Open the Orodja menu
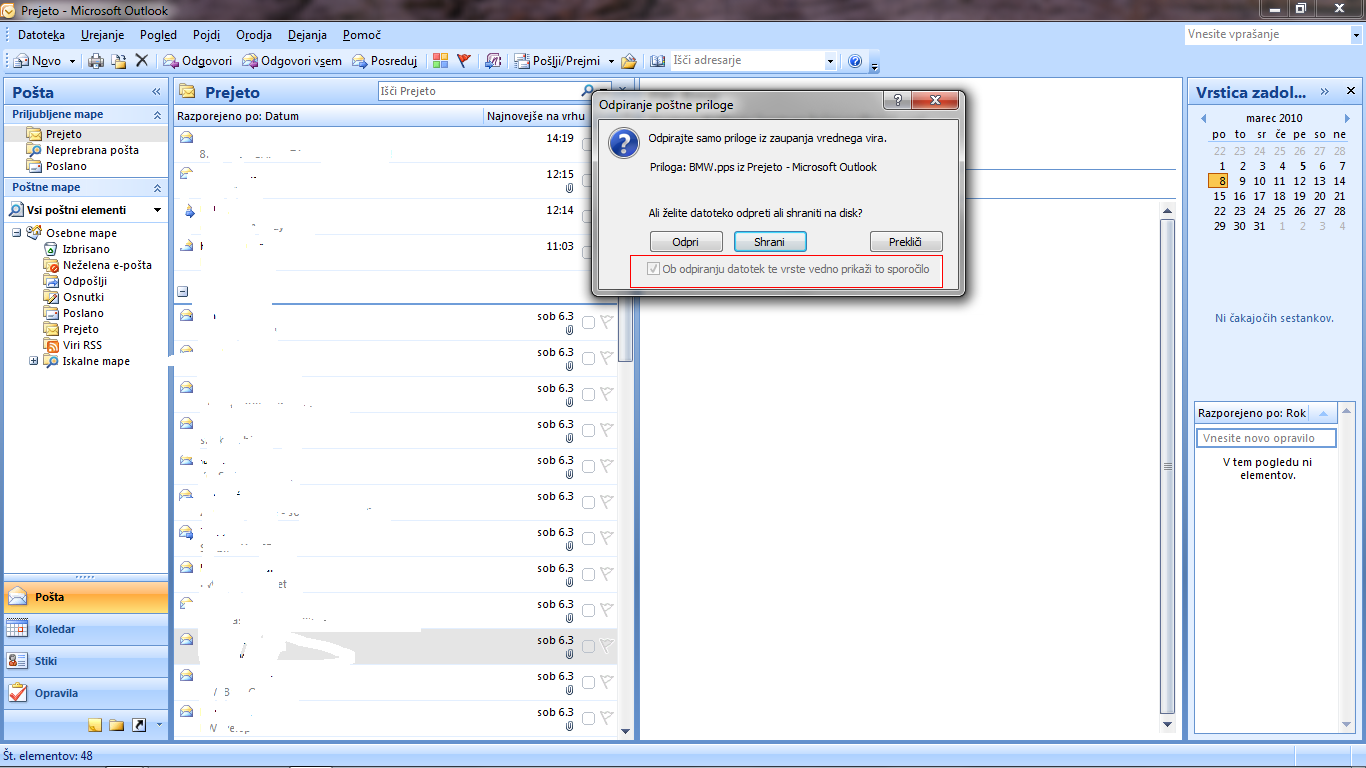This screenshot has height=768, width=1366. click(254, 35)
